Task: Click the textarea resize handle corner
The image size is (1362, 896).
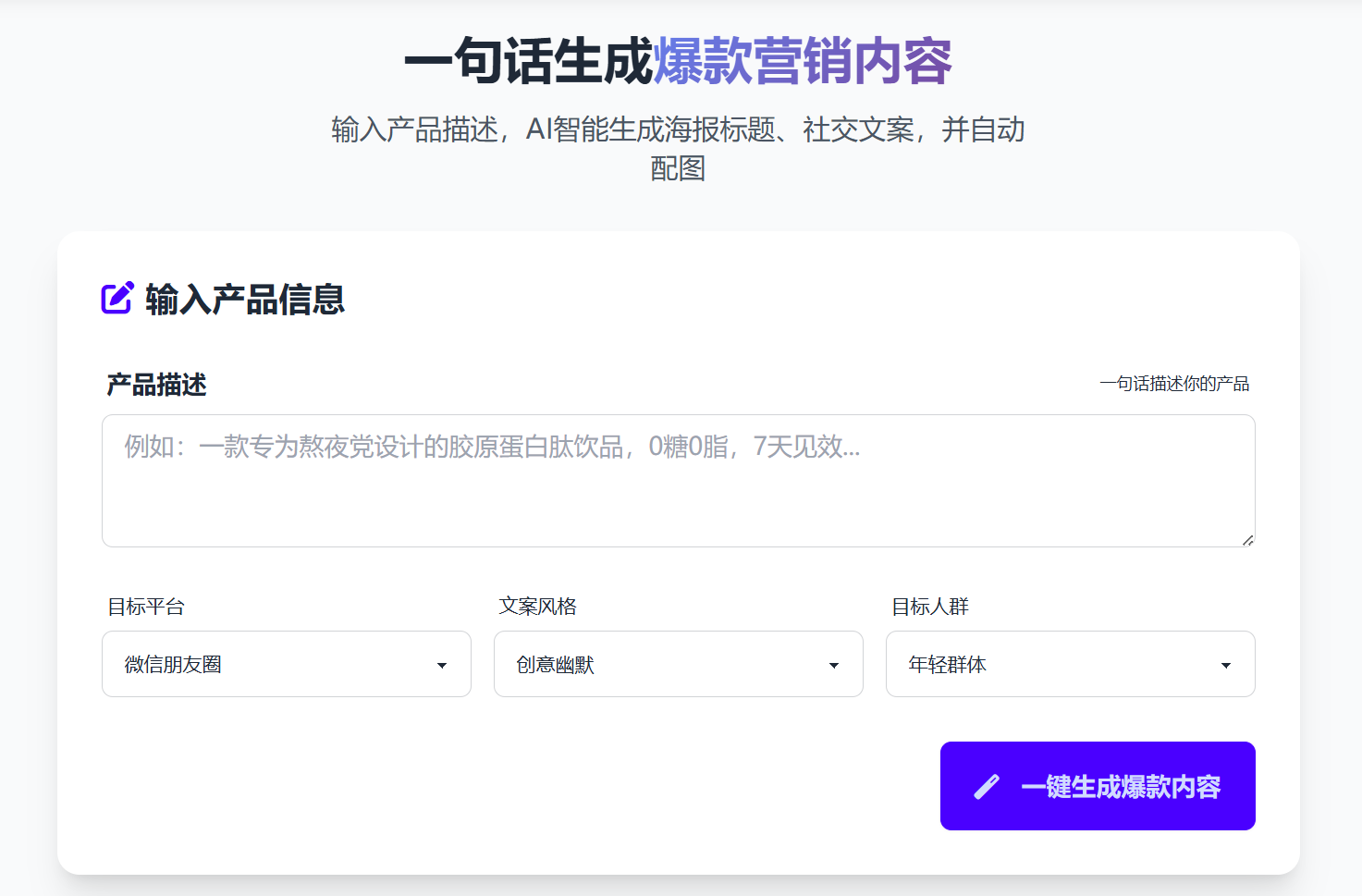Action: pos(1247,540)
